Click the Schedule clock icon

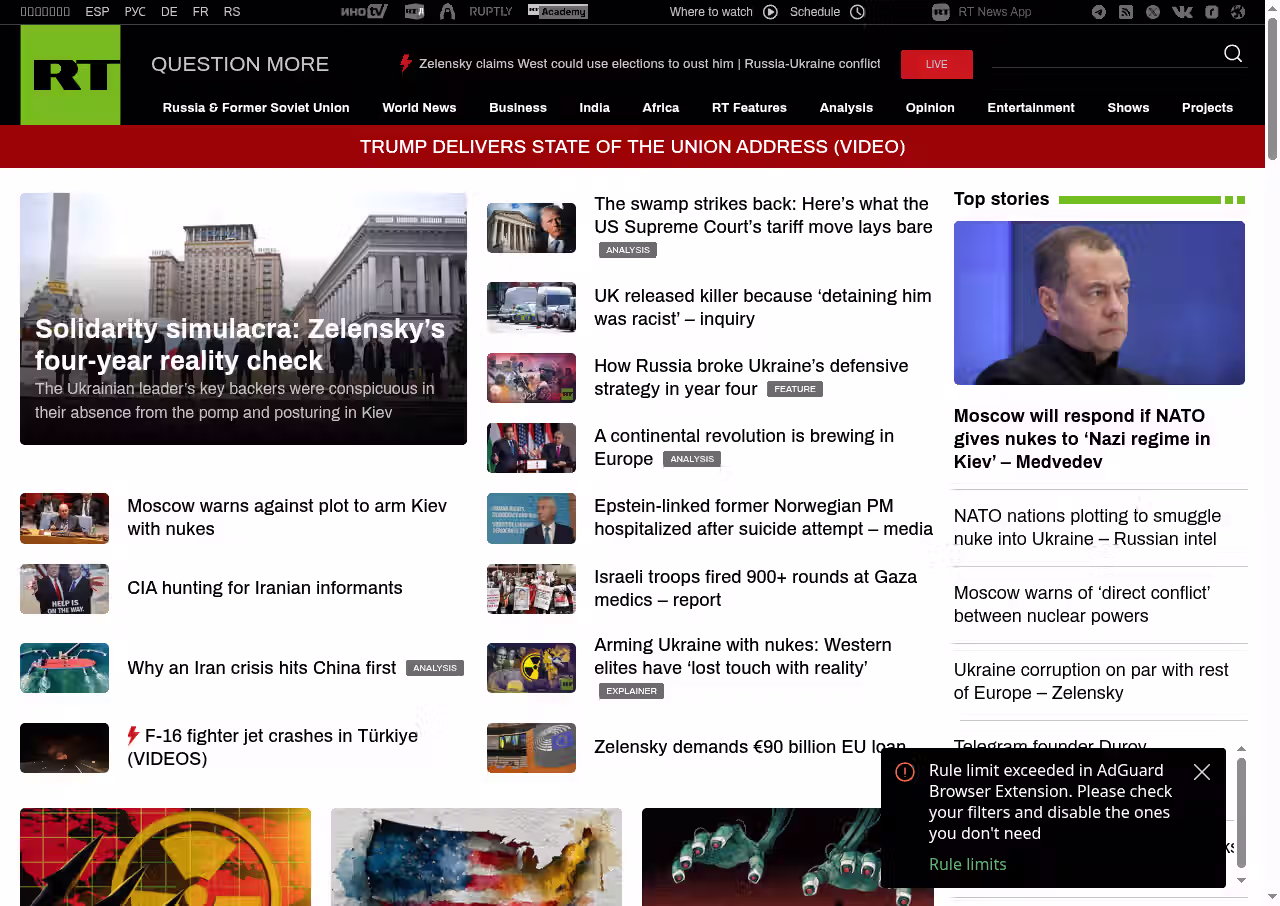point(857,12)
